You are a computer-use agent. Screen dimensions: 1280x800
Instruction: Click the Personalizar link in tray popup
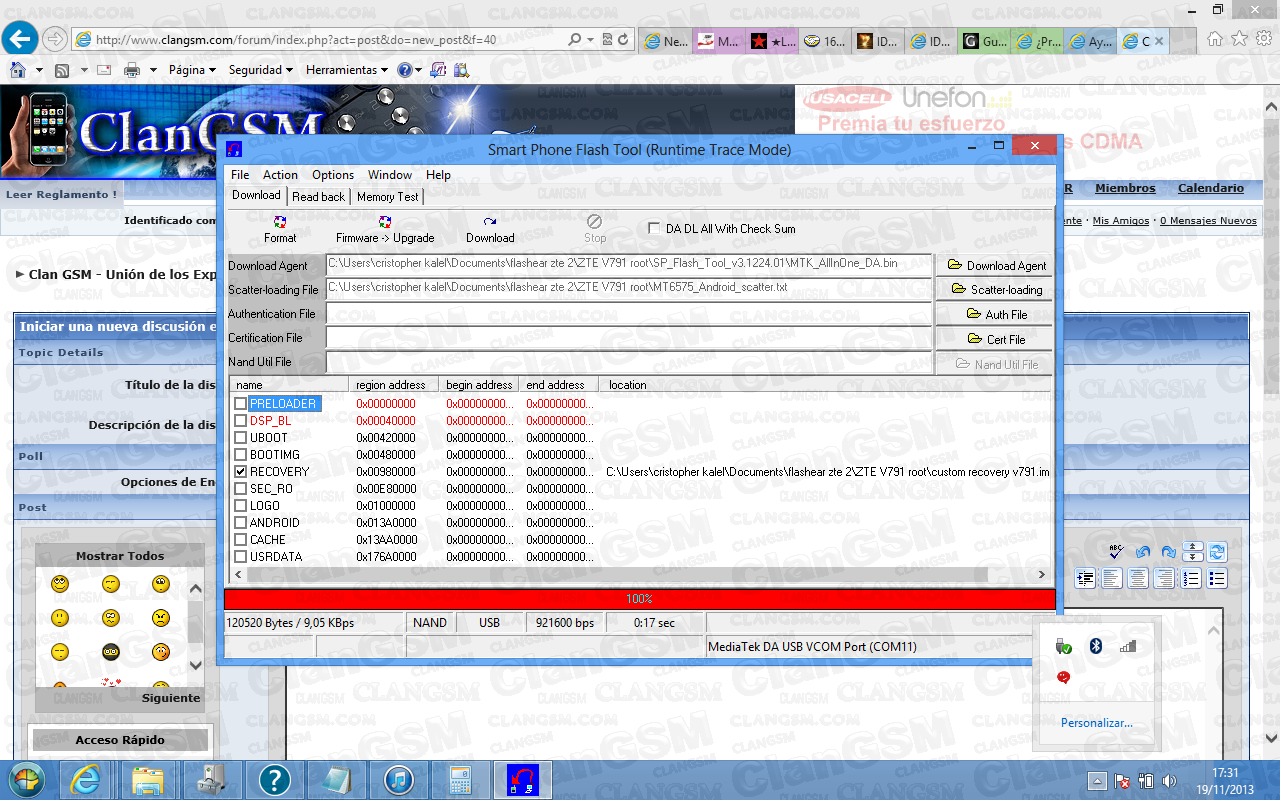(x=1096, y=723)
